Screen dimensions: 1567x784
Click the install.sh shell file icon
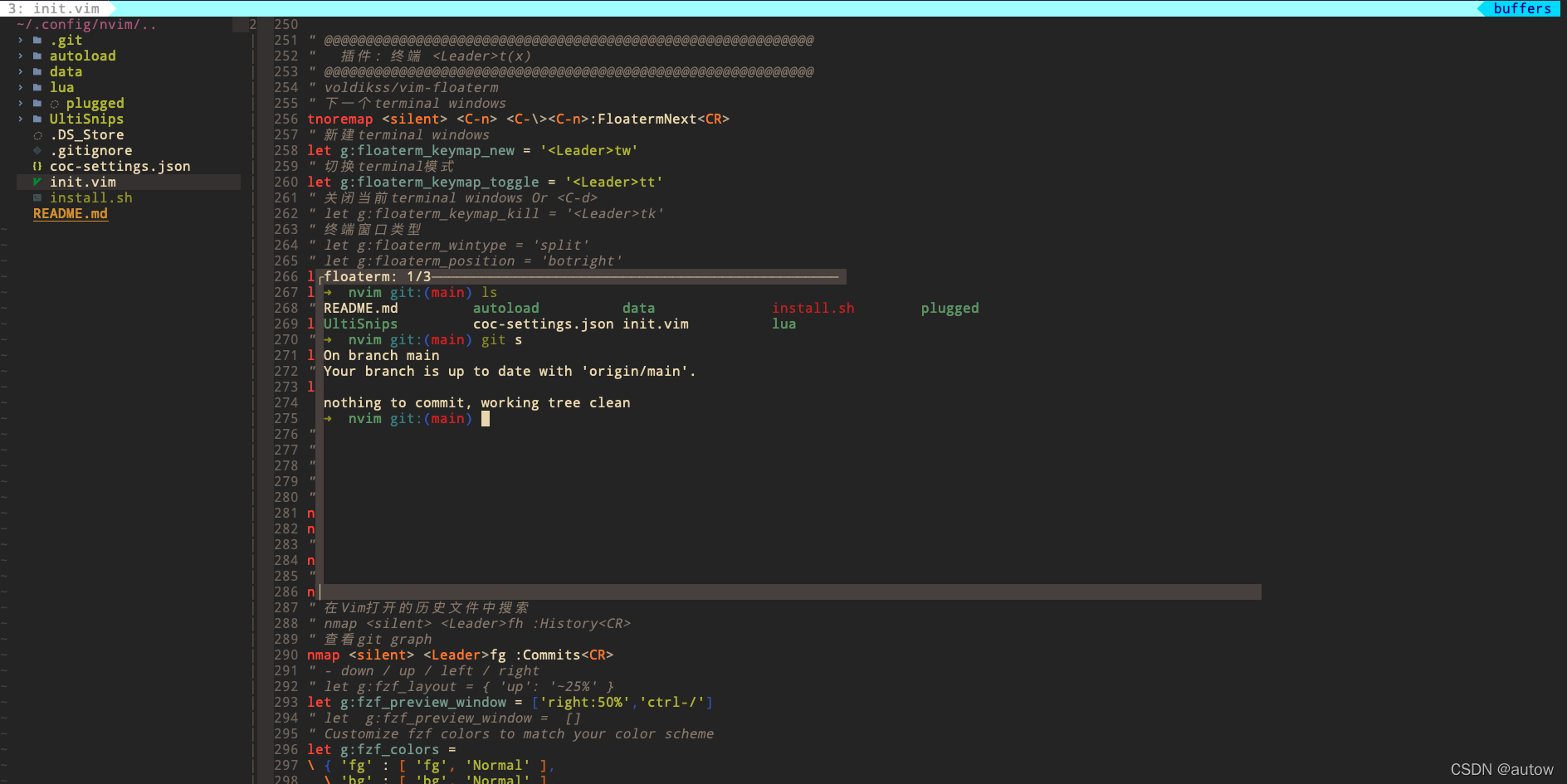point(37,198)
